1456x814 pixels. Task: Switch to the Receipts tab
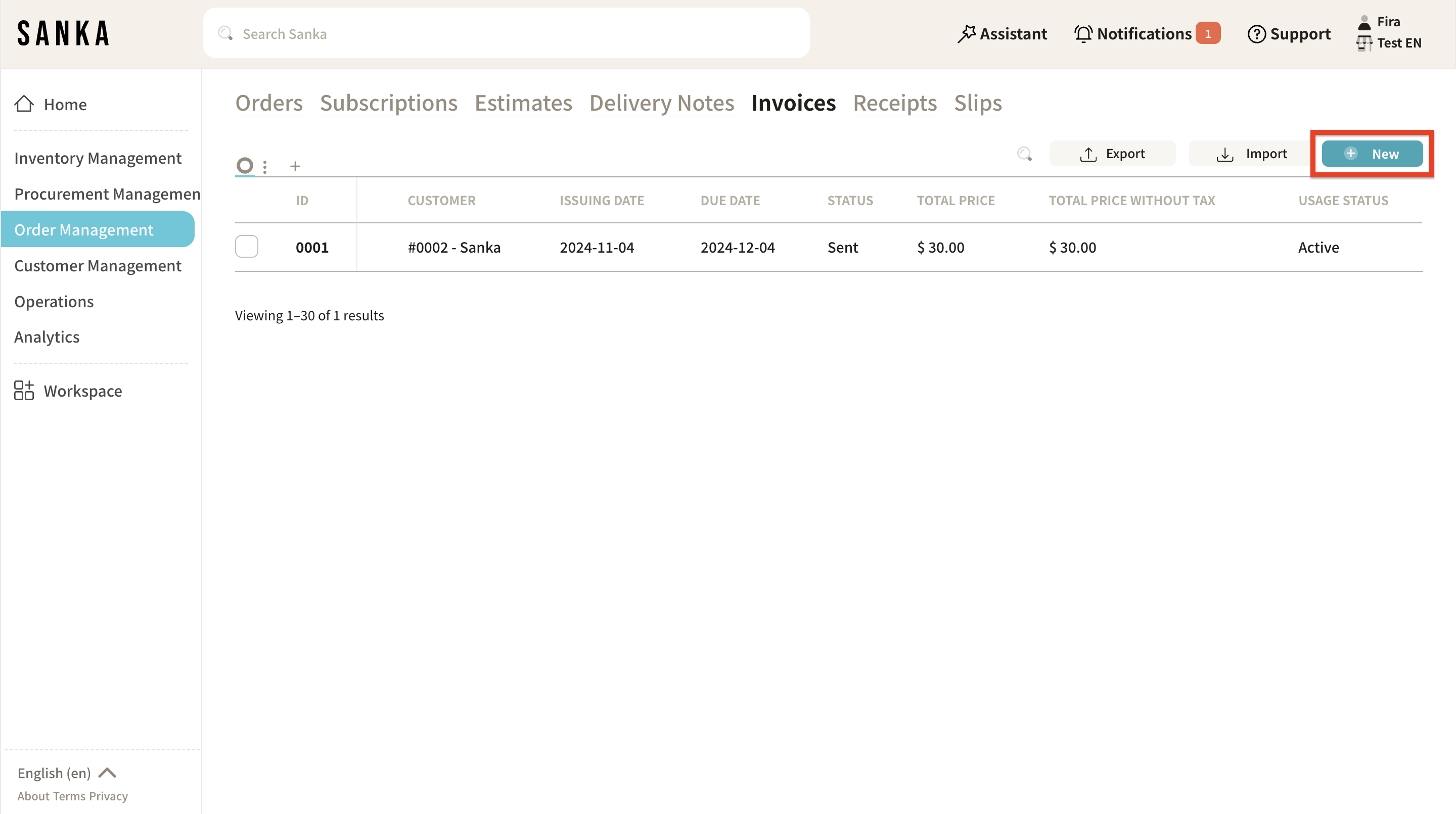tap(894, 104)
